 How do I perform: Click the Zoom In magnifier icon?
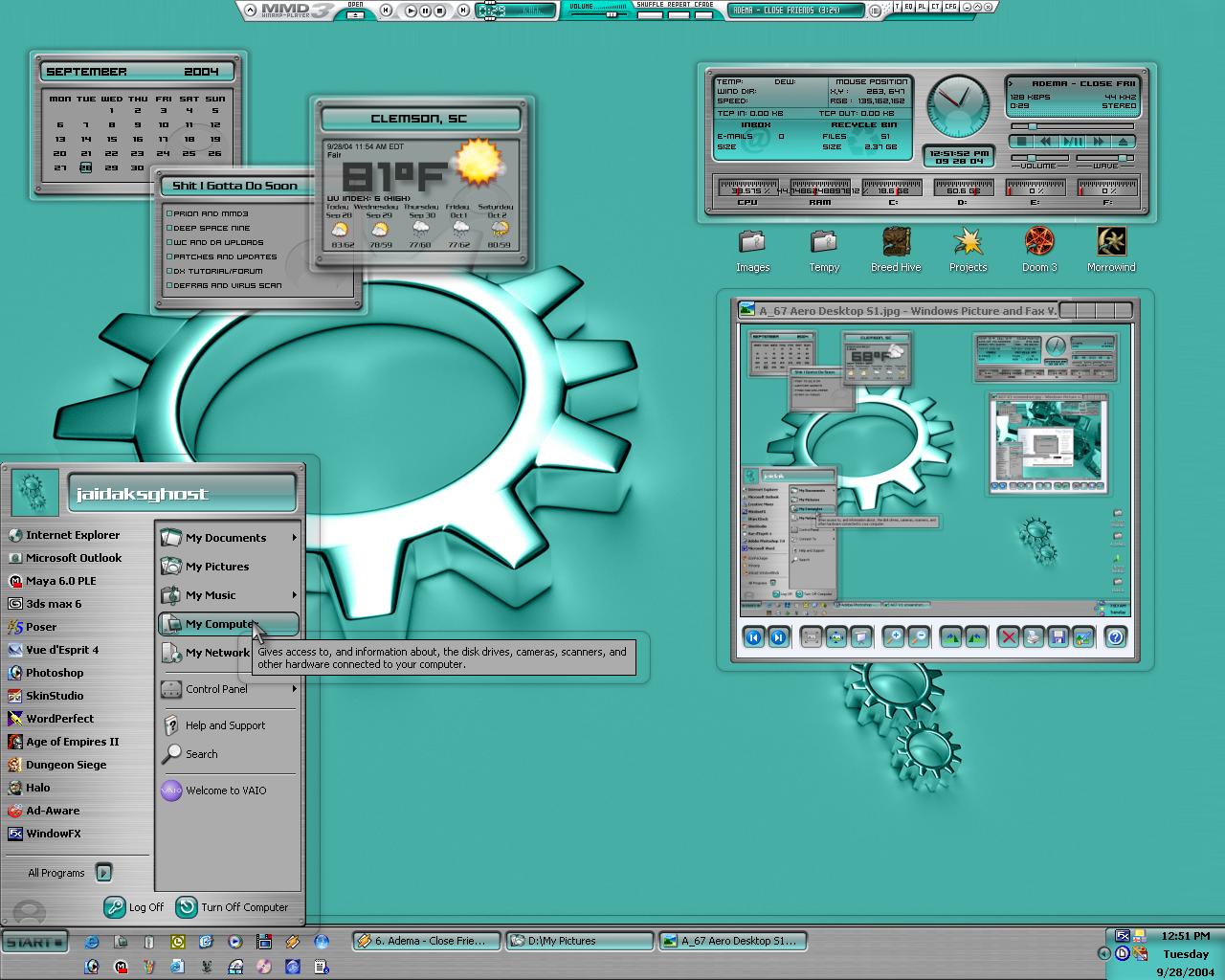[893, 636]
